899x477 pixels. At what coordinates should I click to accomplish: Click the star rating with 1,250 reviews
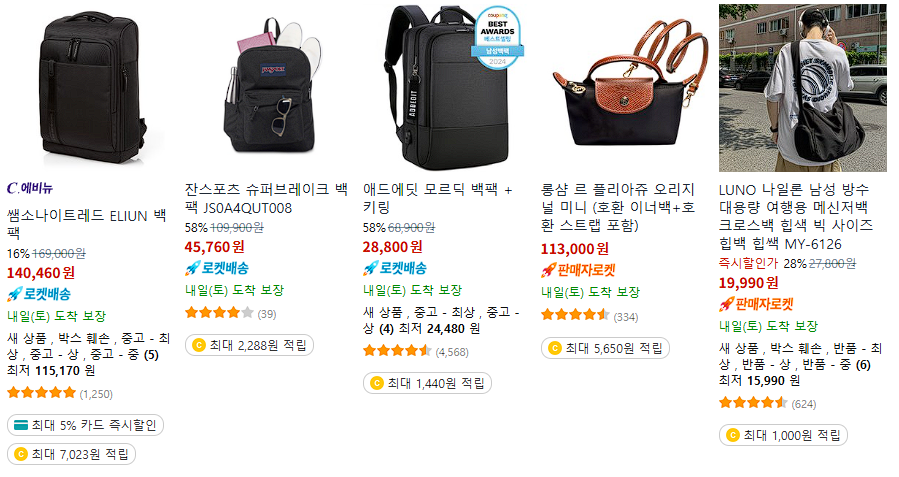pyautogui.click(x=41, y=393)
